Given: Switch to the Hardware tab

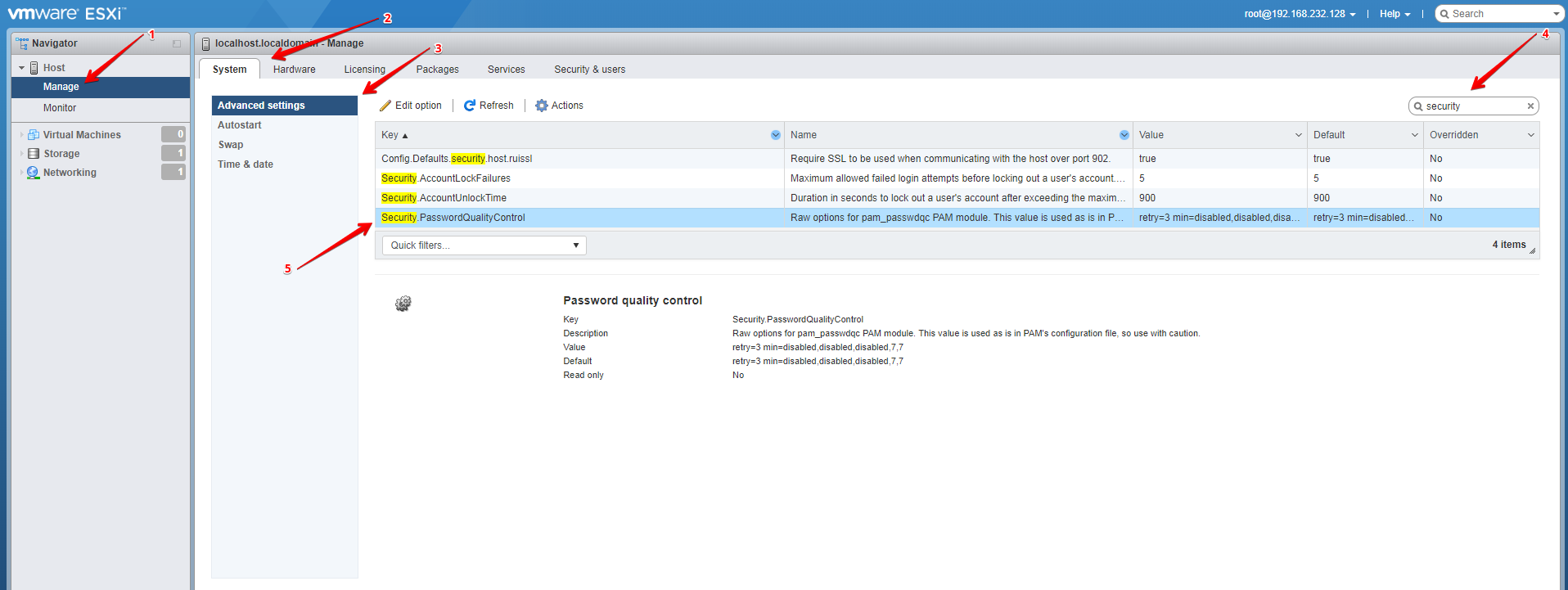Looking at the screenshot, I should pos(294,70).
